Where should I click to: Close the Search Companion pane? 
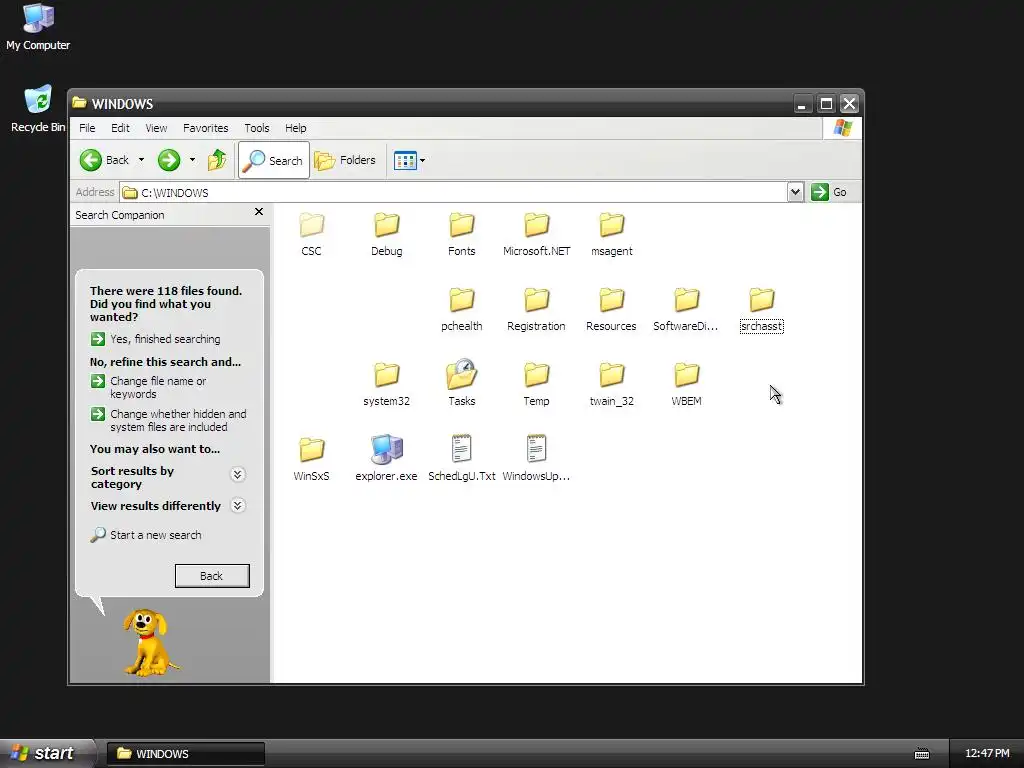point(259,212)
